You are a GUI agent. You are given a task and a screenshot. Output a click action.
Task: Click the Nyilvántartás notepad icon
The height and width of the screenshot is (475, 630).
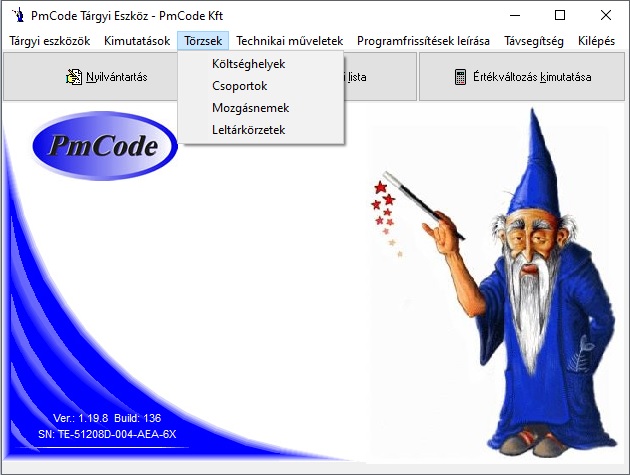(x=74, y=77)
